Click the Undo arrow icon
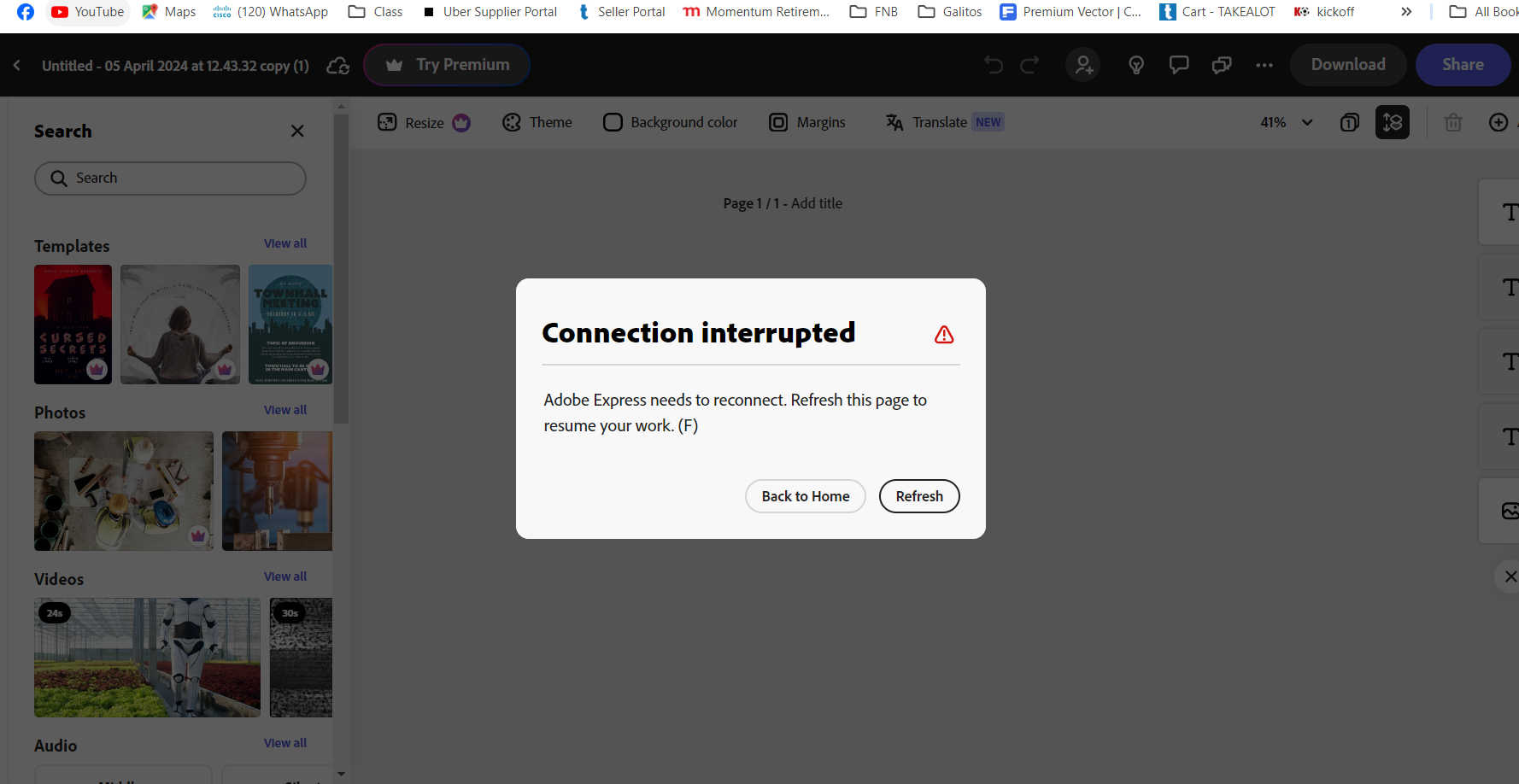Image resolution: width=1519 pixels, height=784 pixels. click(993, 64)
